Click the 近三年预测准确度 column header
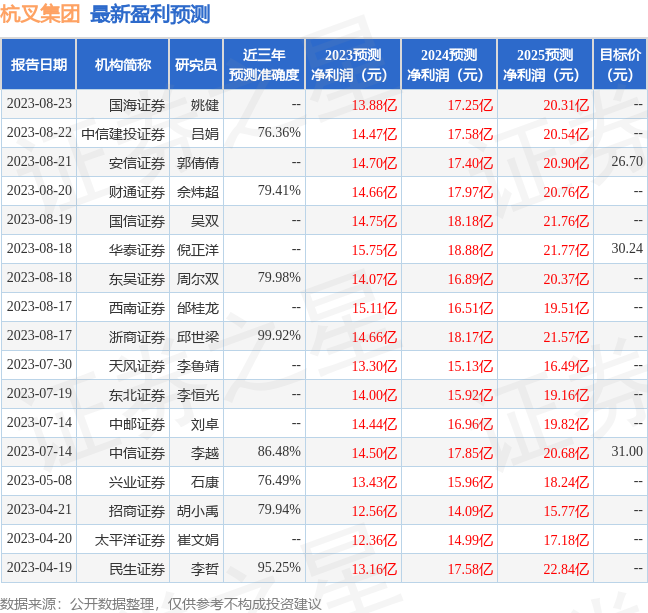 [264, 64]
